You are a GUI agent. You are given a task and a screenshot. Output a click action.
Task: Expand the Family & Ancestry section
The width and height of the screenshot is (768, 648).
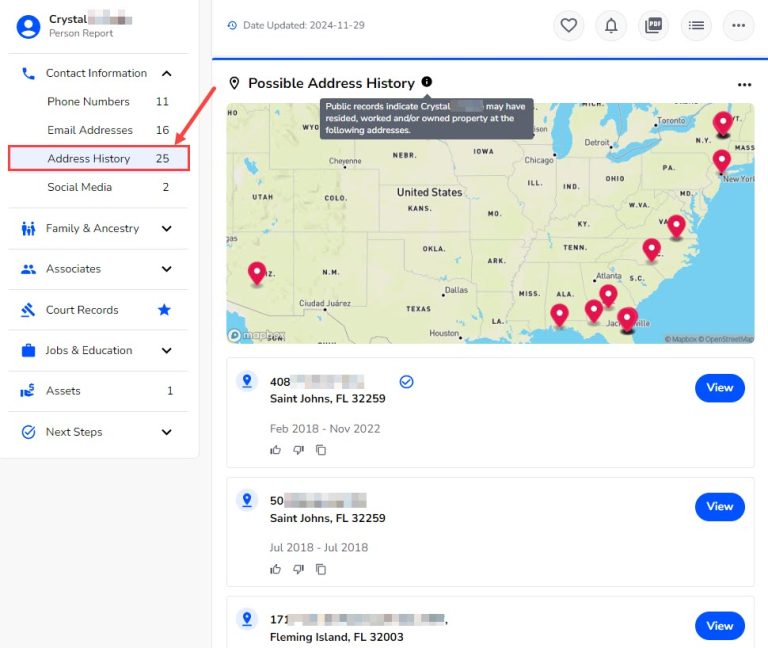[166, 228]
